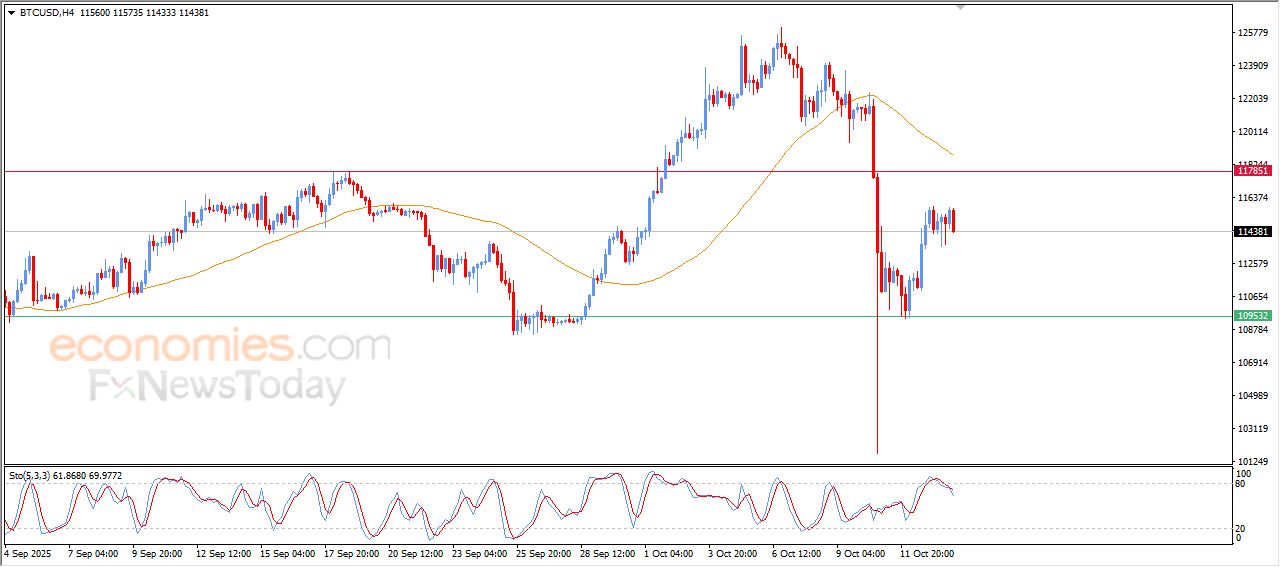
Task: Click the stochastic 20 level label
Action: (1243, 527)
